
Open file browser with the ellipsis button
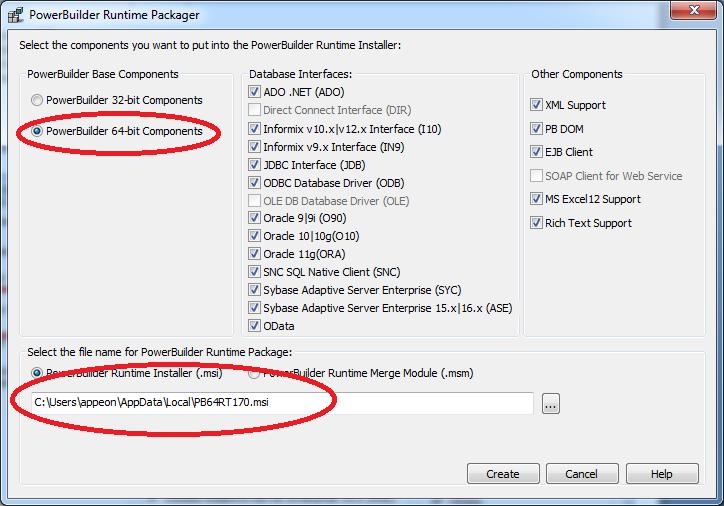pos(551,404)
